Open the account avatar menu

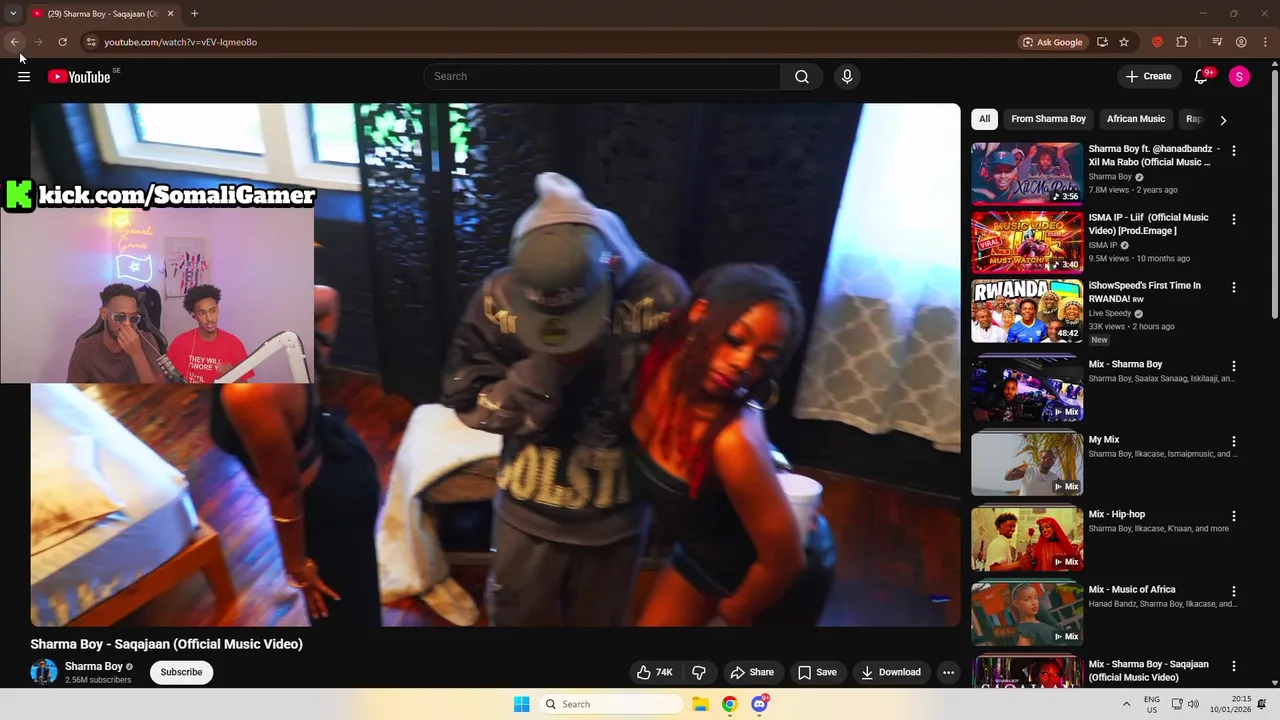click(x=1239, y=76)
